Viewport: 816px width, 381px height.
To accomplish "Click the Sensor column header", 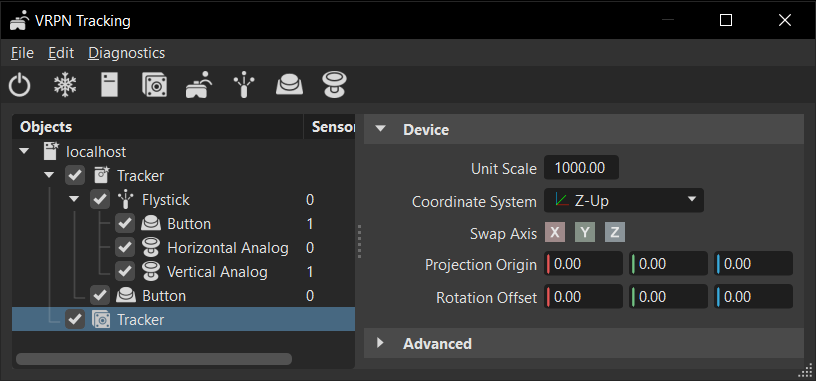I will 329,126.
